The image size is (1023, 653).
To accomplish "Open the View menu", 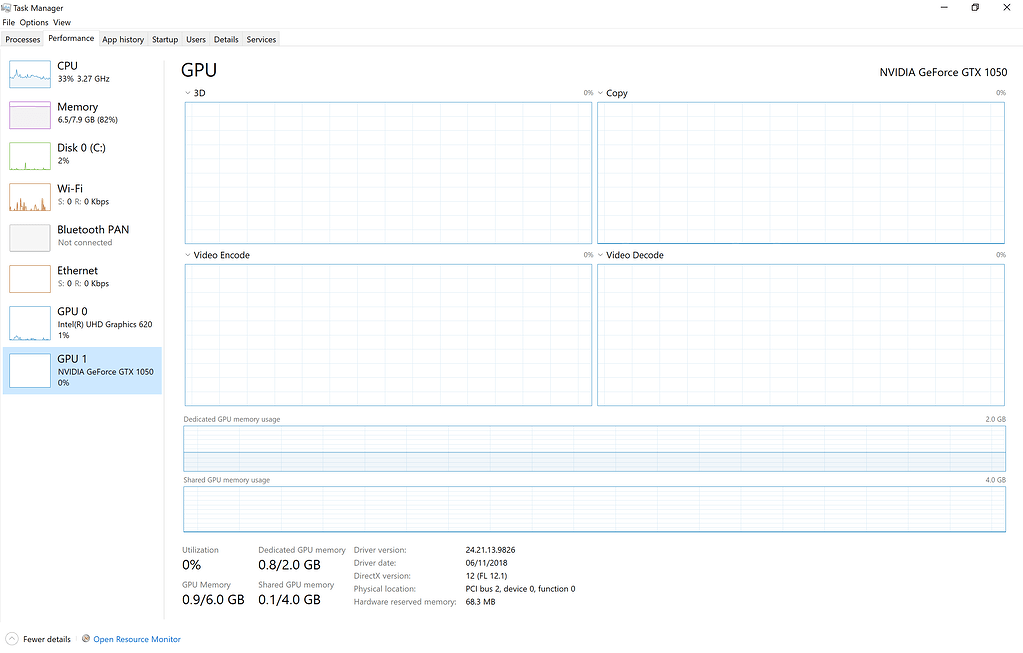I will point(61,21).
